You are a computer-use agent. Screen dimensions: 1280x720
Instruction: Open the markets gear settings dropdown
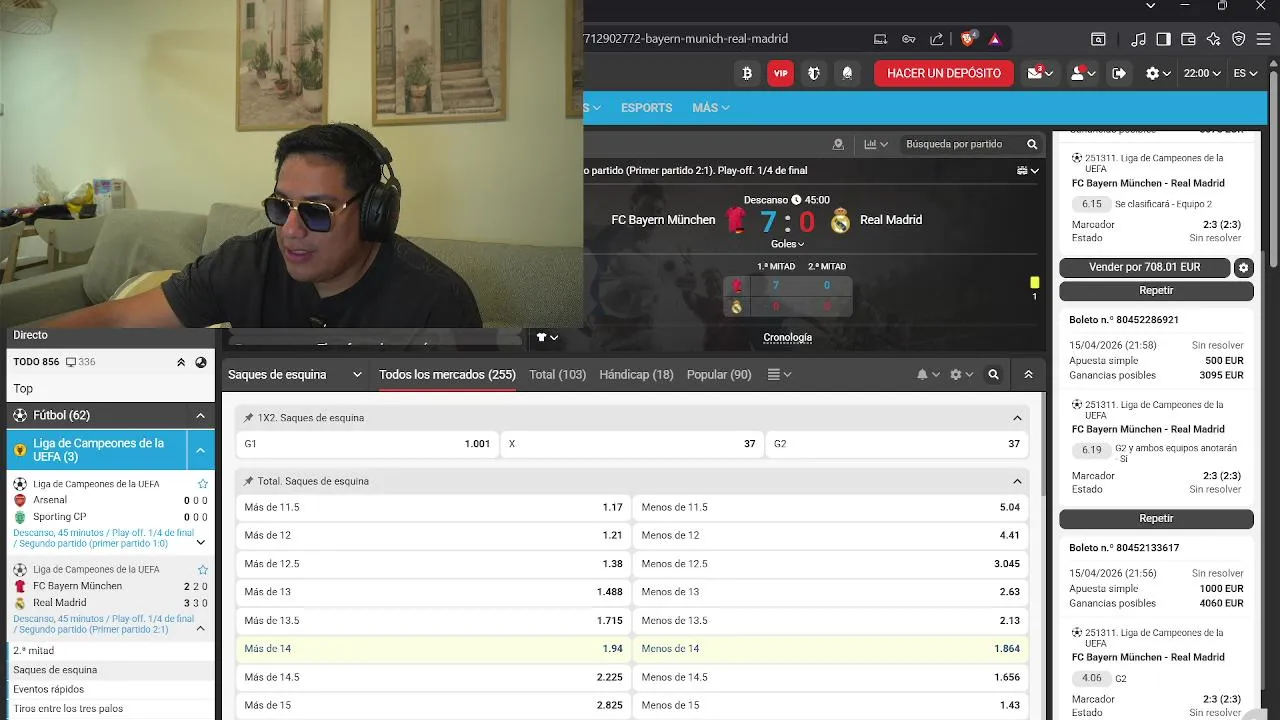tap(961, 374)
